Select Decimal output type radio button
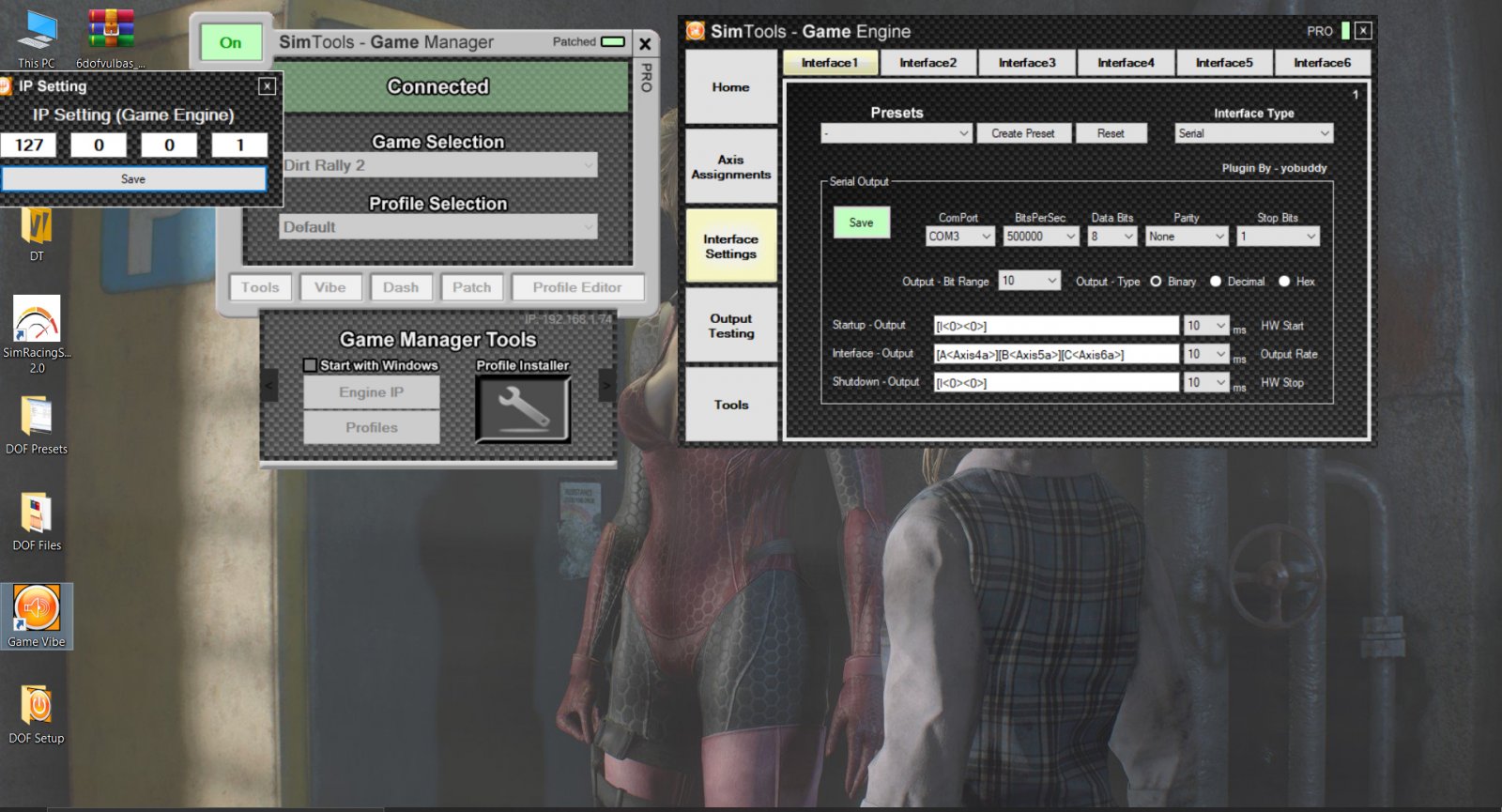 (1216, 282)
